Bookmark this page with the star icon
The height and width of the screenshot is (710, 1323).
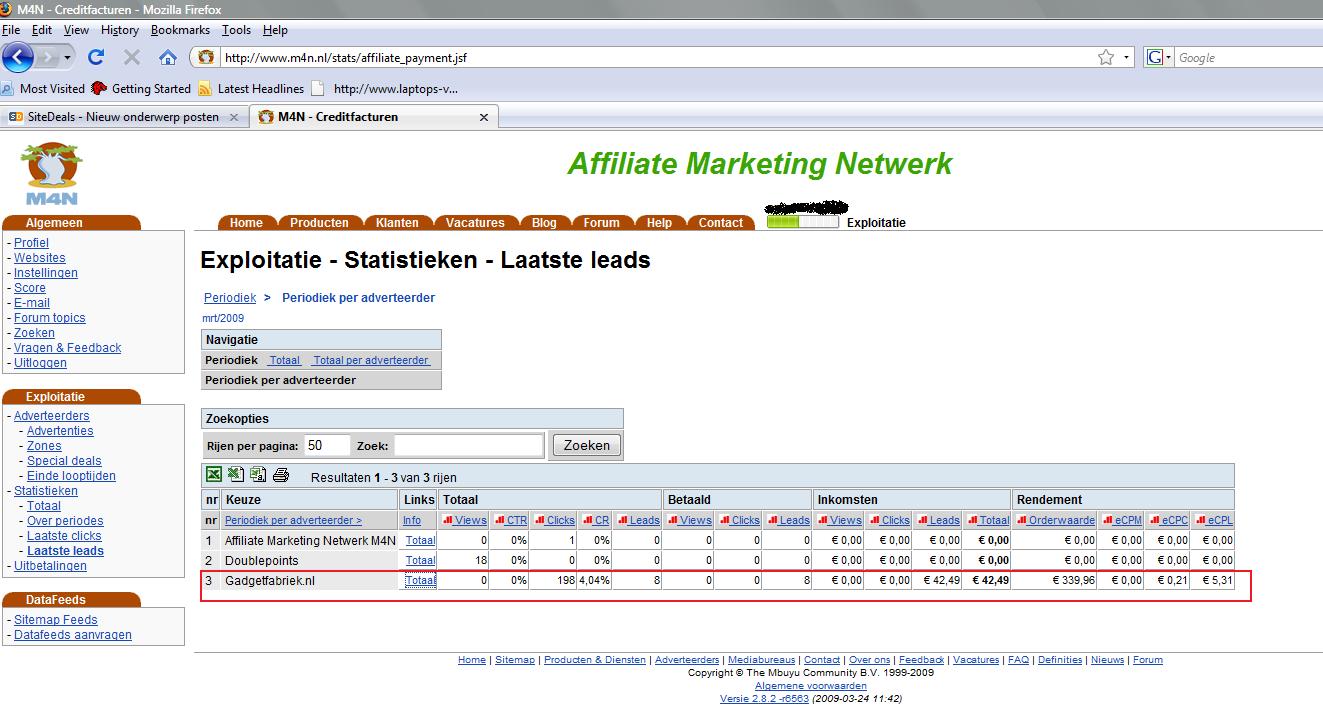[1105, 57]
